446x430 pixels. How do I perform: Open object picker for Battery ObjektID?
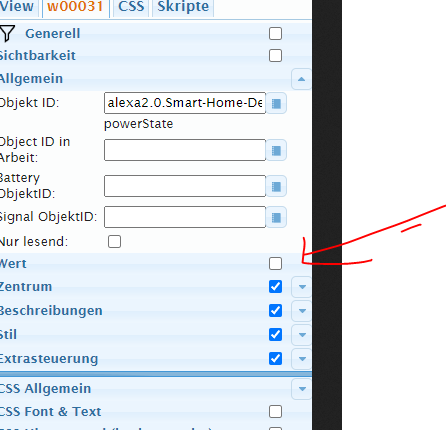pyautogui.click(x=276, y=186)
